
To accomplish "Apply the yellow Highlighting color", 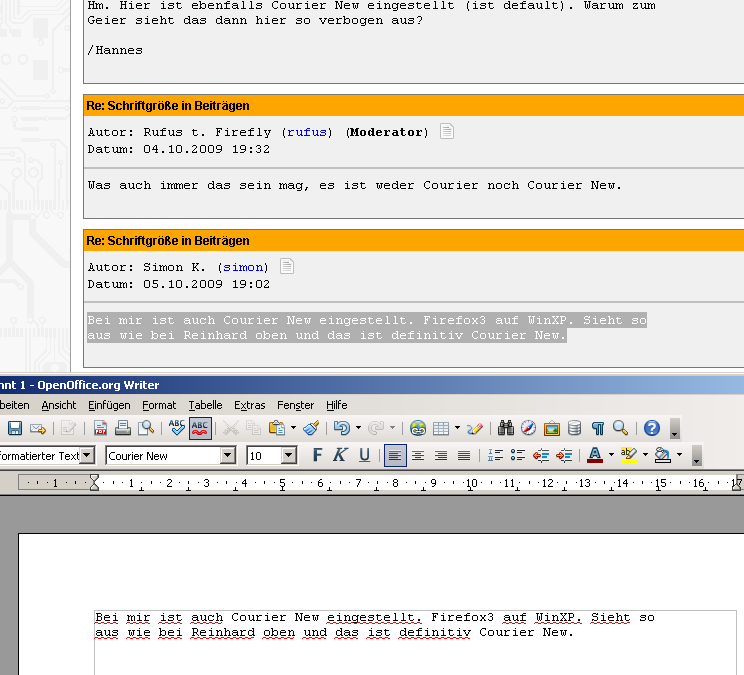I will [629, 455].
